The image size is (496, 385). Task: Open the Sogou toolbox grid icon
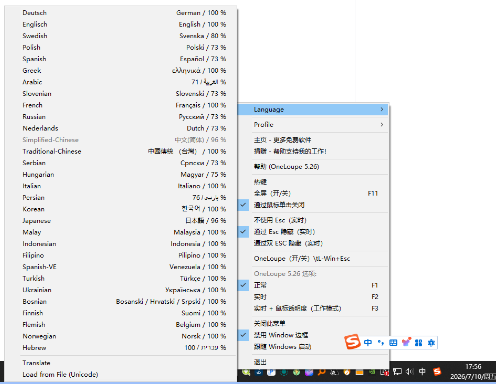coord(419,343)
